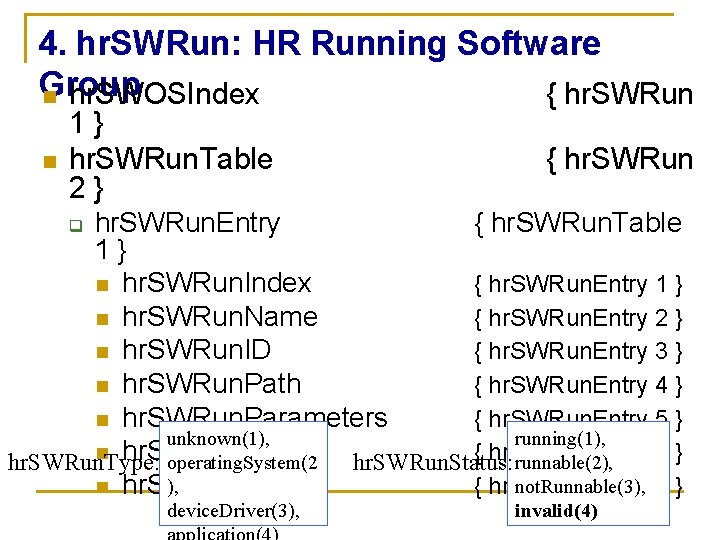Select the hrSWRunName list entry
This screenshot has height=540, width=720.
pyautogui.click(x=220, y=317)
